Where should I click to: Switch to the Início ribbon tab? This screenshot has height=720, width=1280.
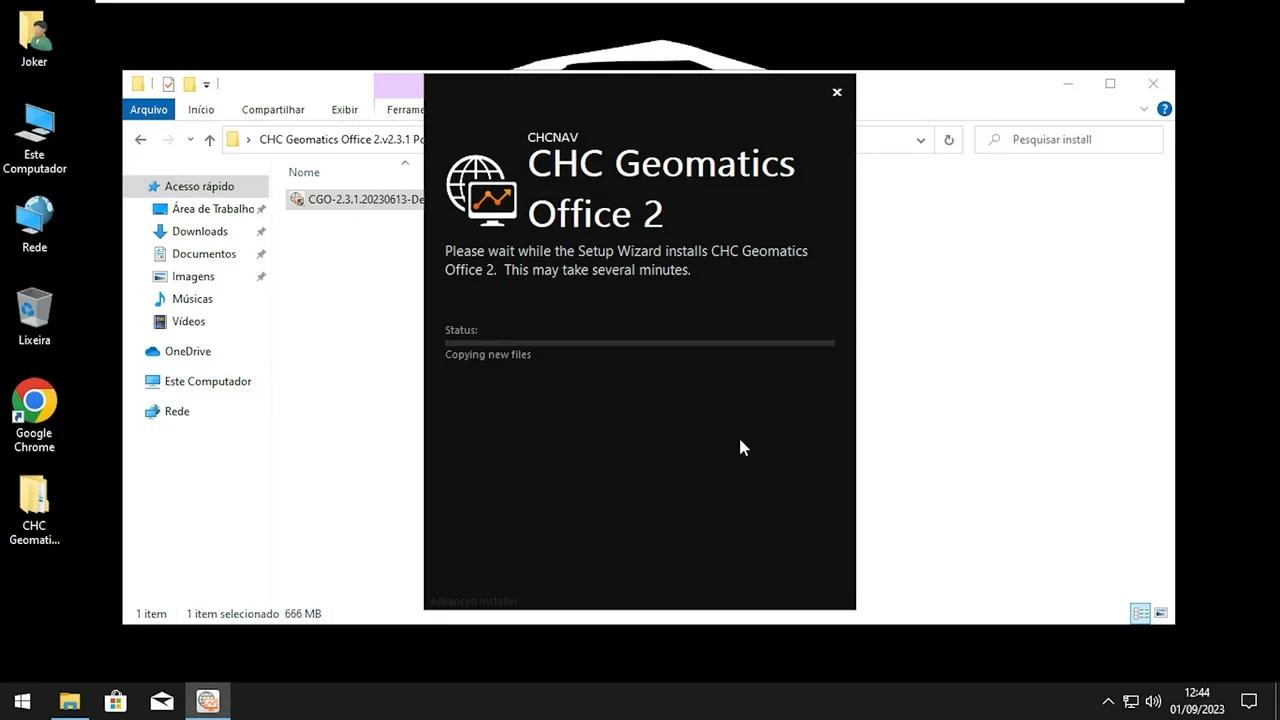[x=201, y=110]
